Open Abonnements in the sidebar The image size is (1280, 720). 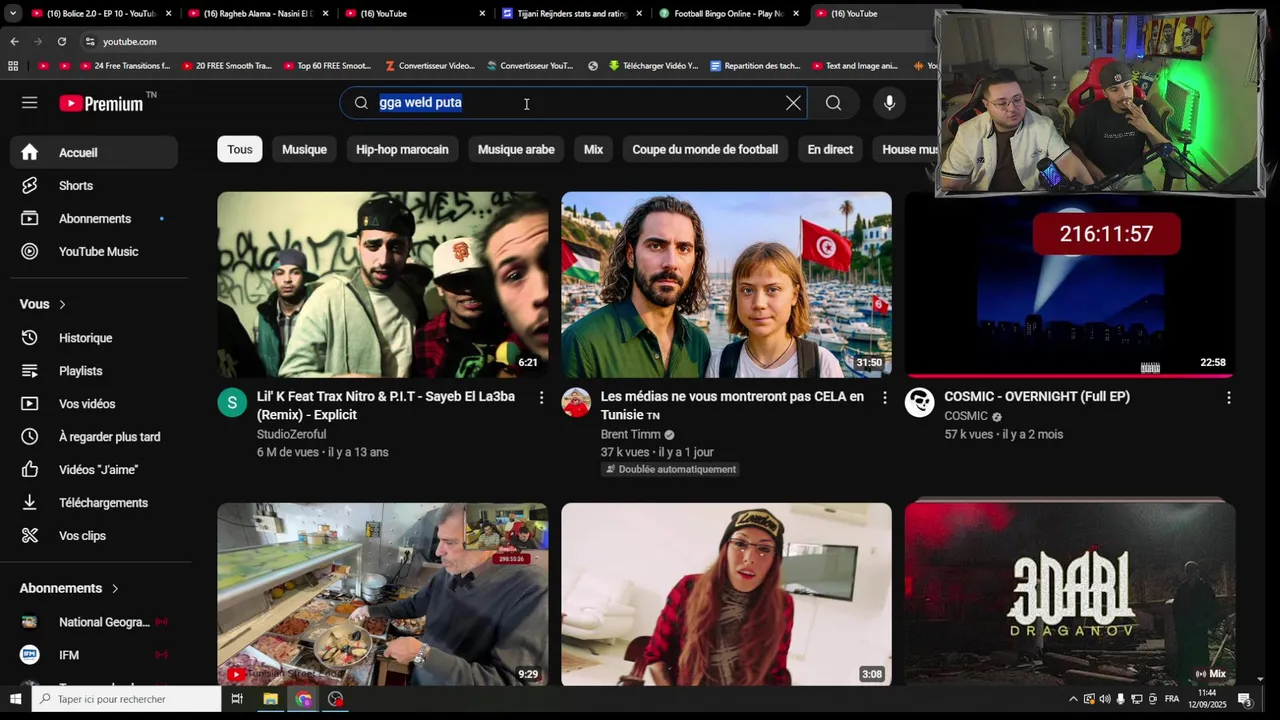[x=94, y=218]
